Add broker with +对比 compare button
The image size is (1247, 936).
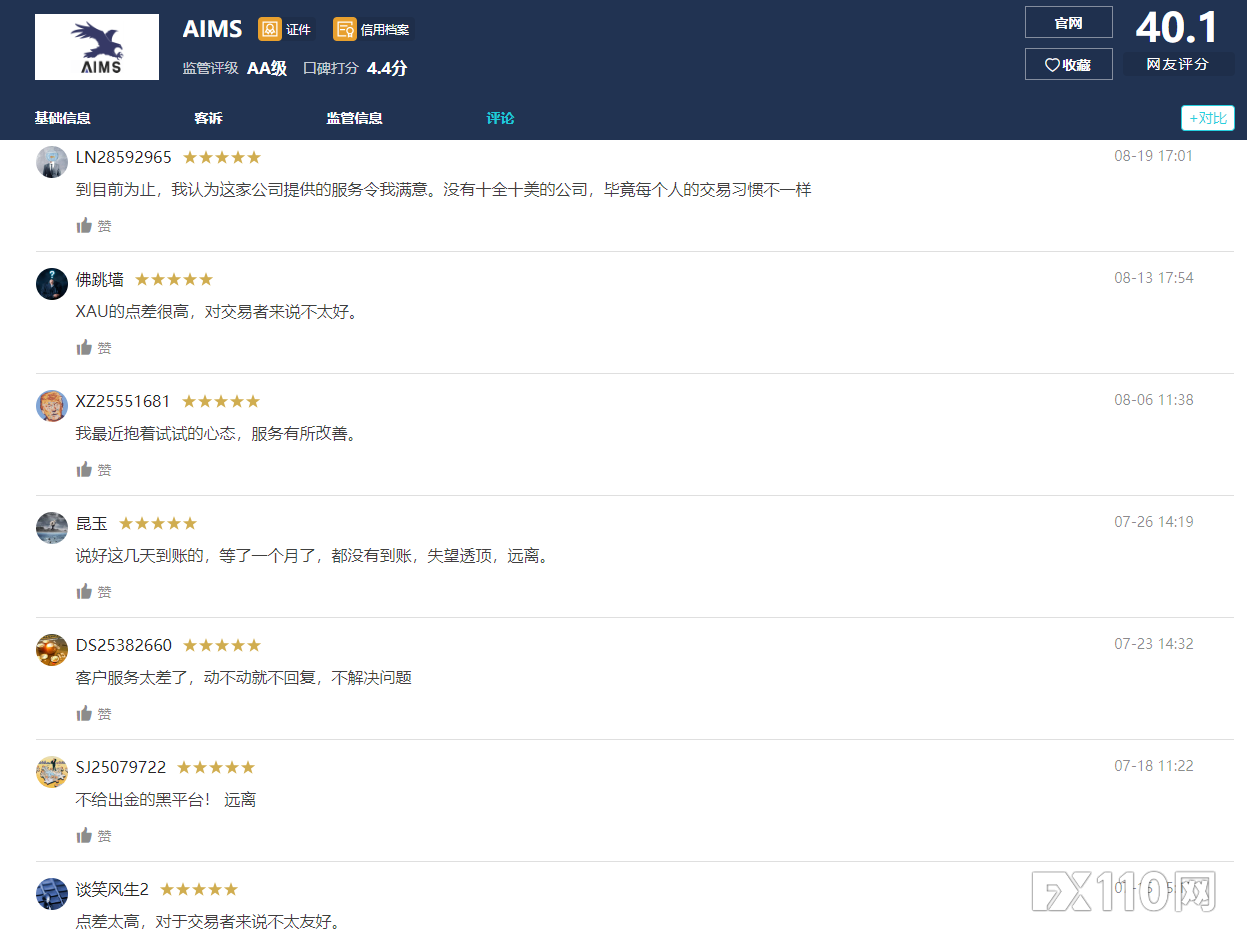[1208, 118]
